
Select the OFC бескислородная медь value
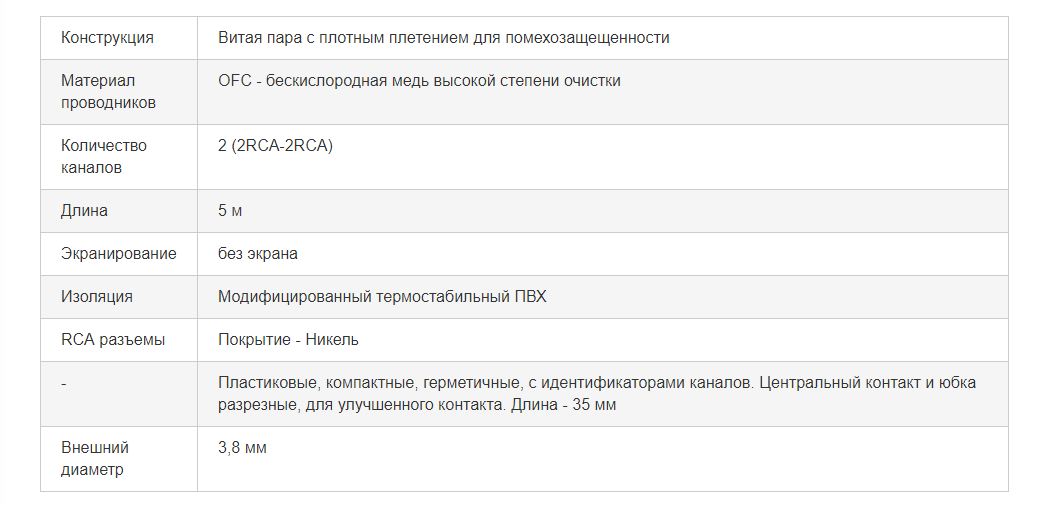[419, 81]
